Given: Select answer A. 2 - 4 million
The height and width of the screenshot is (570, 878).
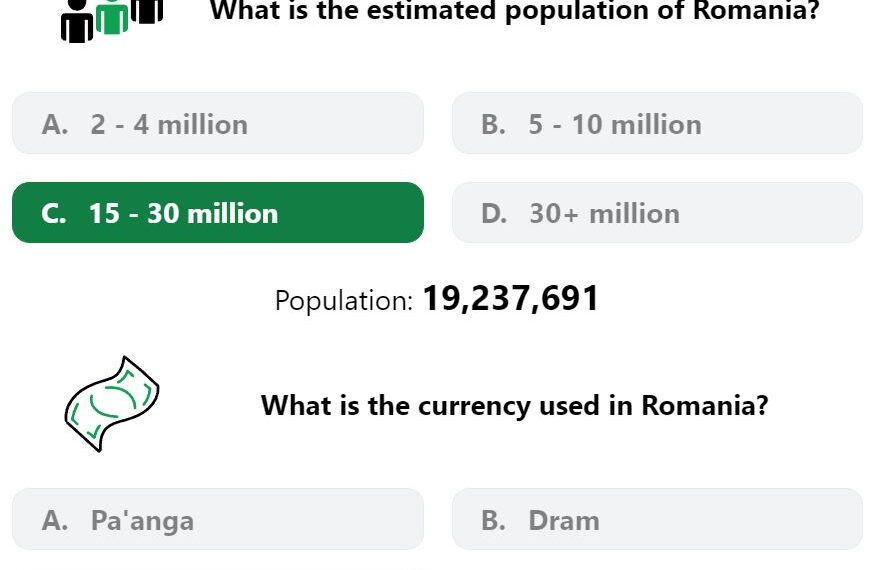Looking at the screenshot, I should 218,123.
